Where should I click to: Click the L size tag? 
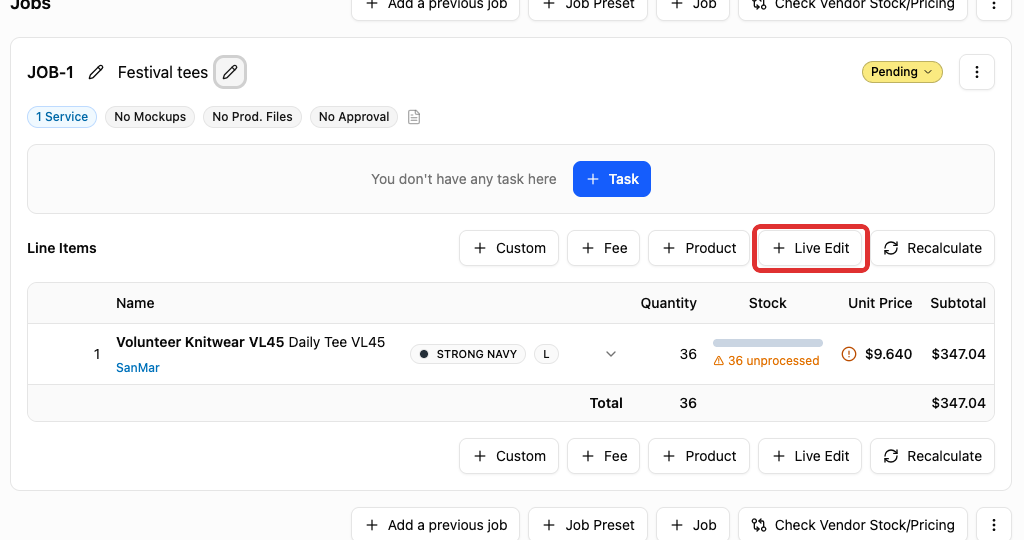[x=547, y=354]
